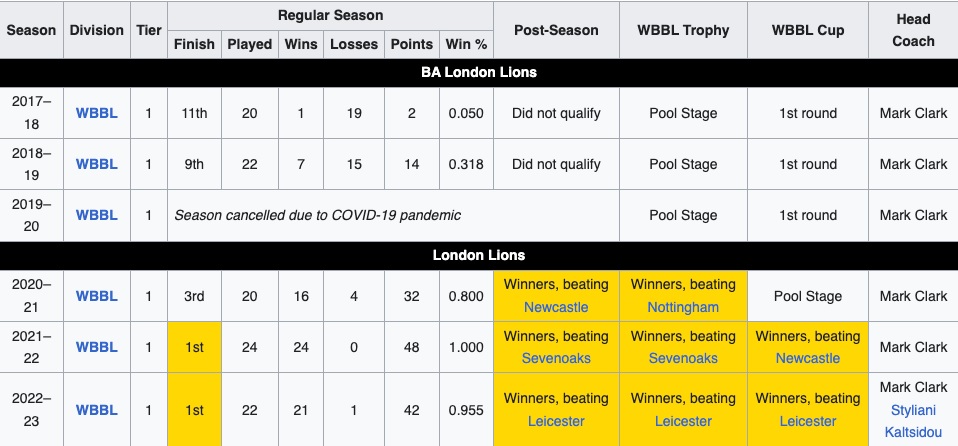
Task: Select the gold 1st finish cell for 2021–22
Action: [x=194, y=347]
